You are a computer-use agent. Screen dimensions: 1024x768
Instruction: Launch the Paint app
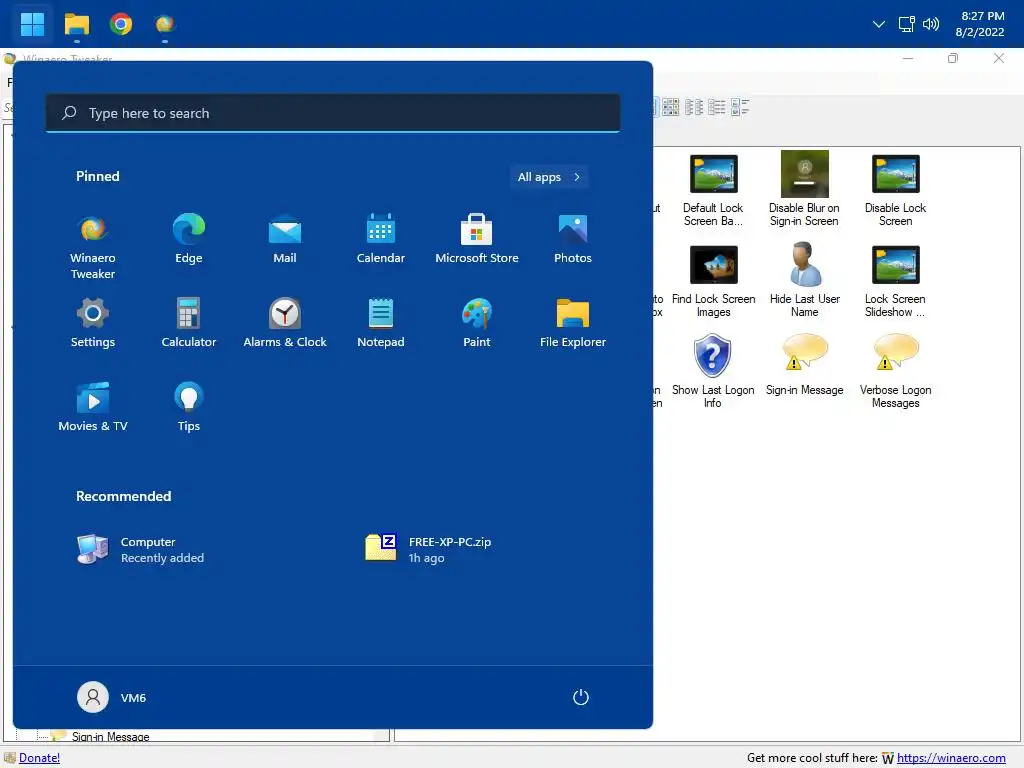coord(477,323)
